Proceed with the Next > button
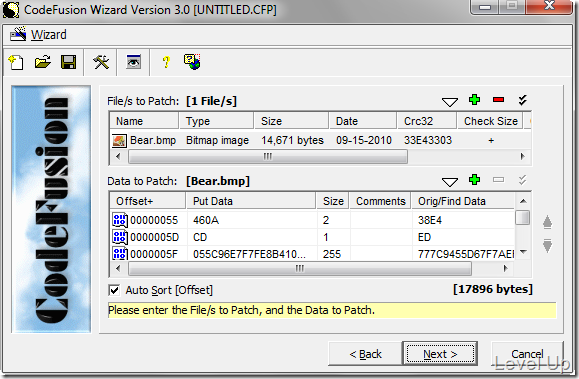Viewport: 579px width, 379px height. [440, 354]
